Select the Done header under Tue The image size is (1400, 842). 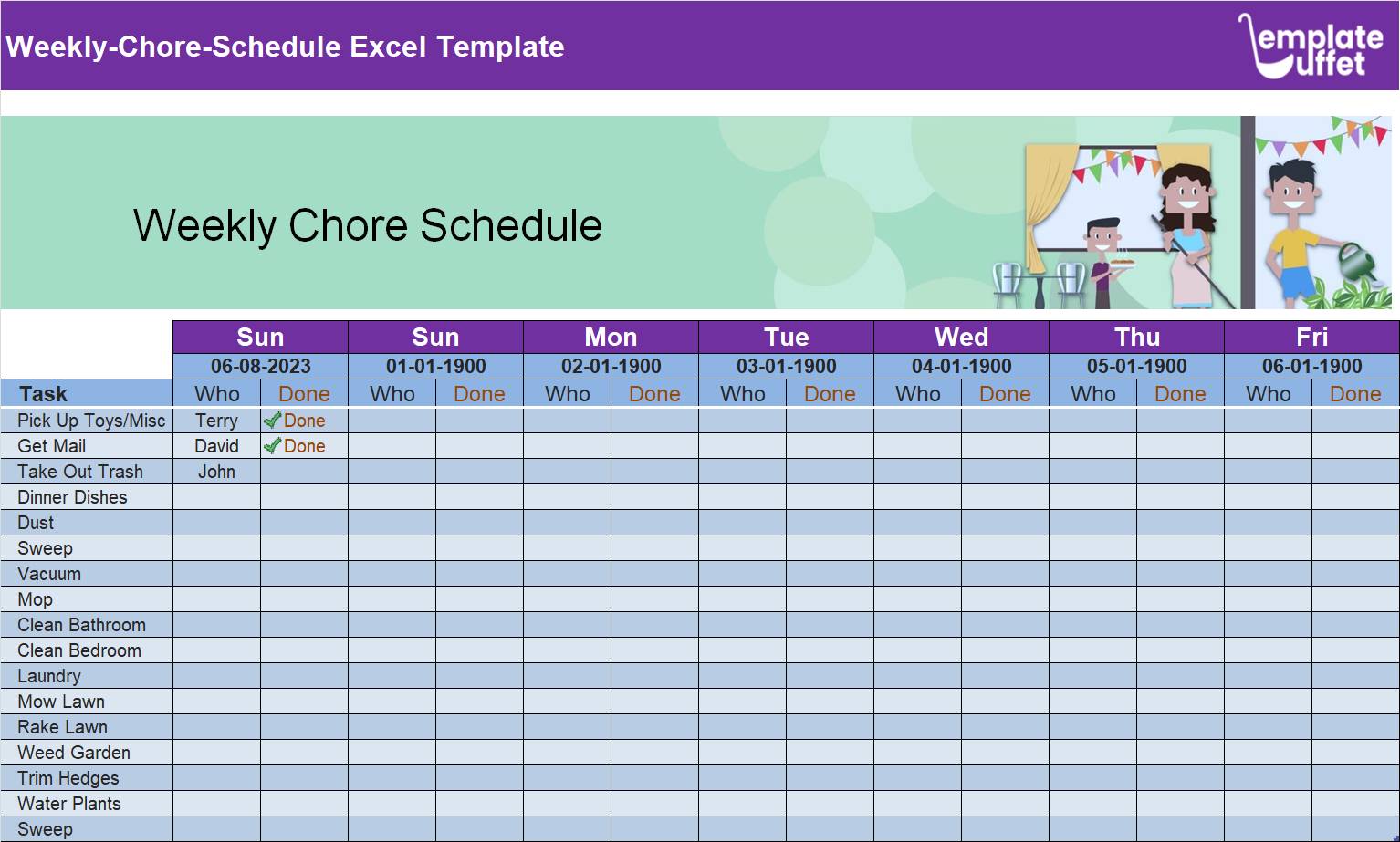pos(830,394)
